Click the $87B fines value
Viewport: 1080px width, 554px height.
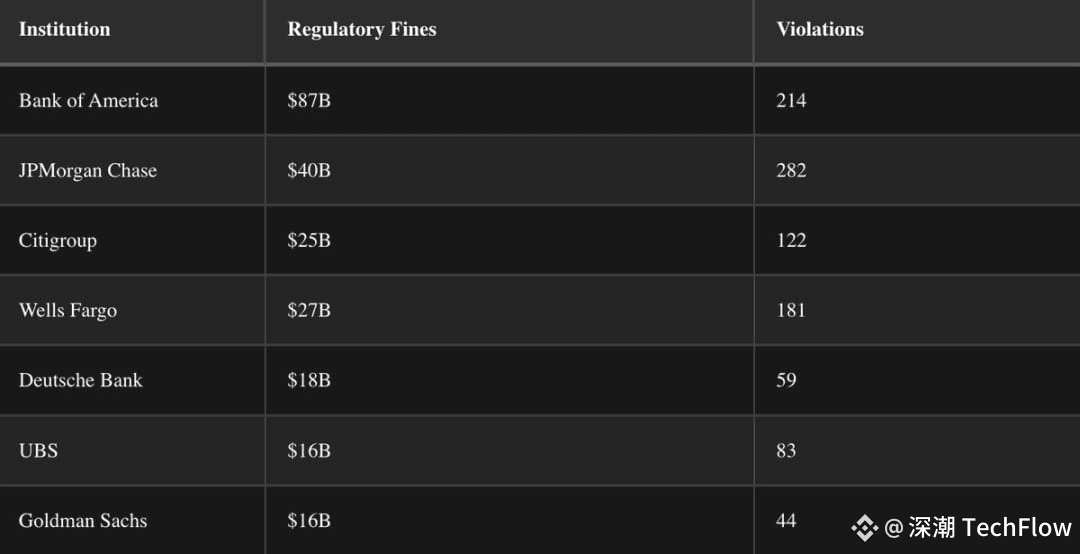click(x=309, y=101)
